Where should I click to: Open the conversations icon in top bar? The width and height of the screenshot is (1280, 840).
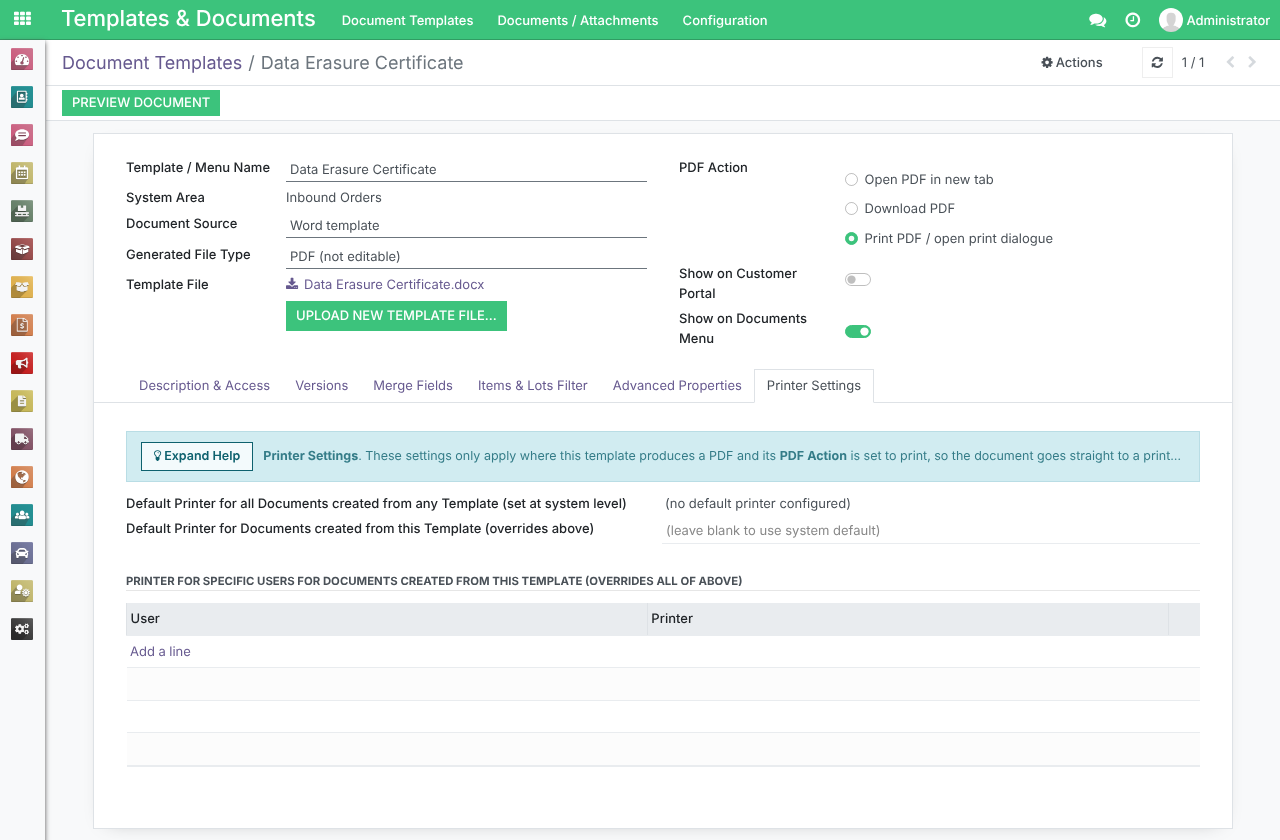[1097, 20]
